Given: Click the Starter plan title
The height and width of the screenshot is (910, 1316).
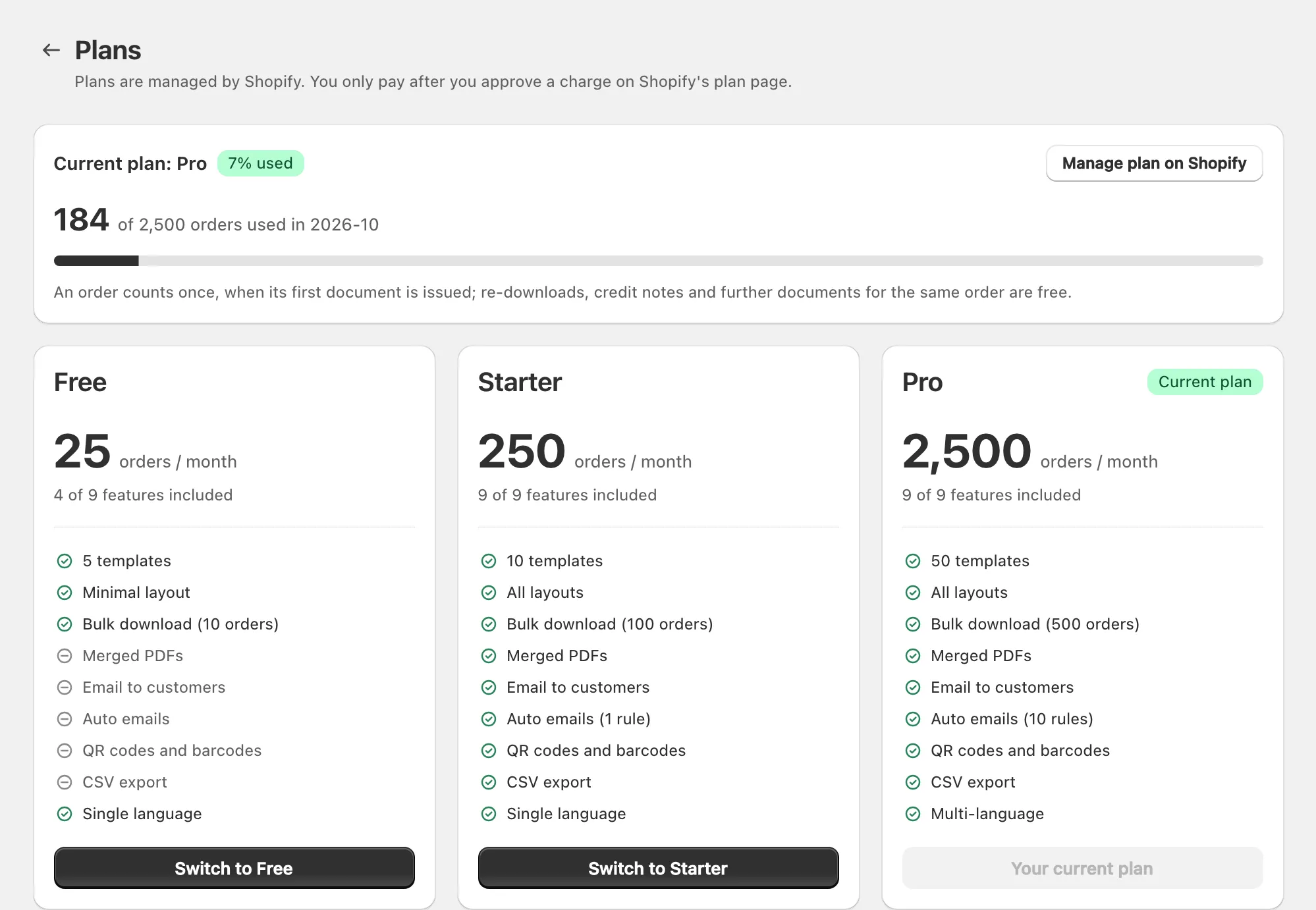Looking at the screenshot, I should pos(520,382).
